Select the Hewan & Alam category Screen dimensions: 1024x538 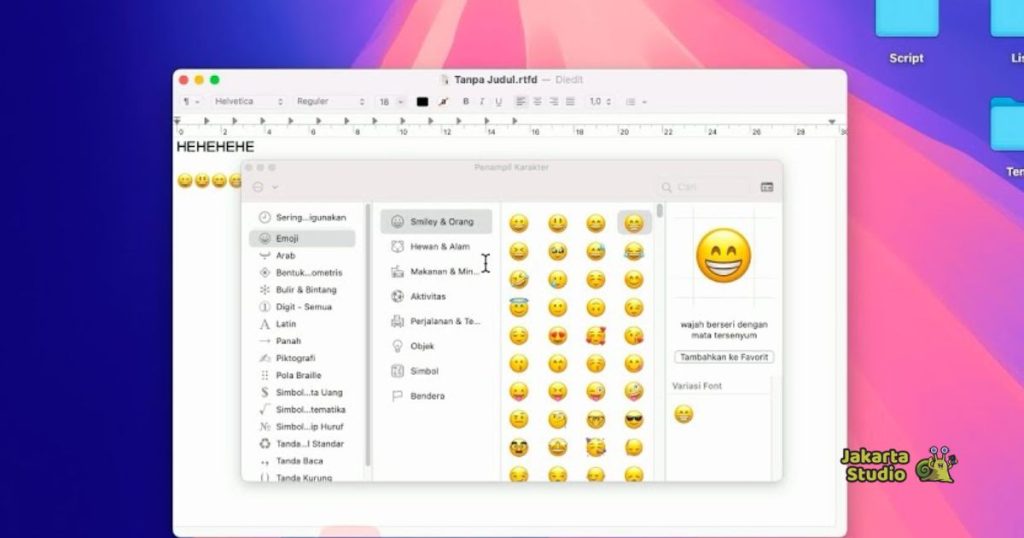(439, 246)
